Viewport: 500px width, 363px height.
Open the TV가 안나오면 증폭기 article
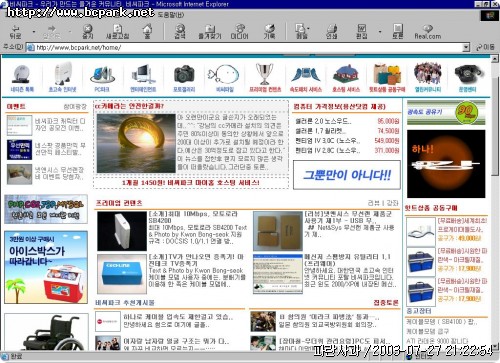(196, 260)
